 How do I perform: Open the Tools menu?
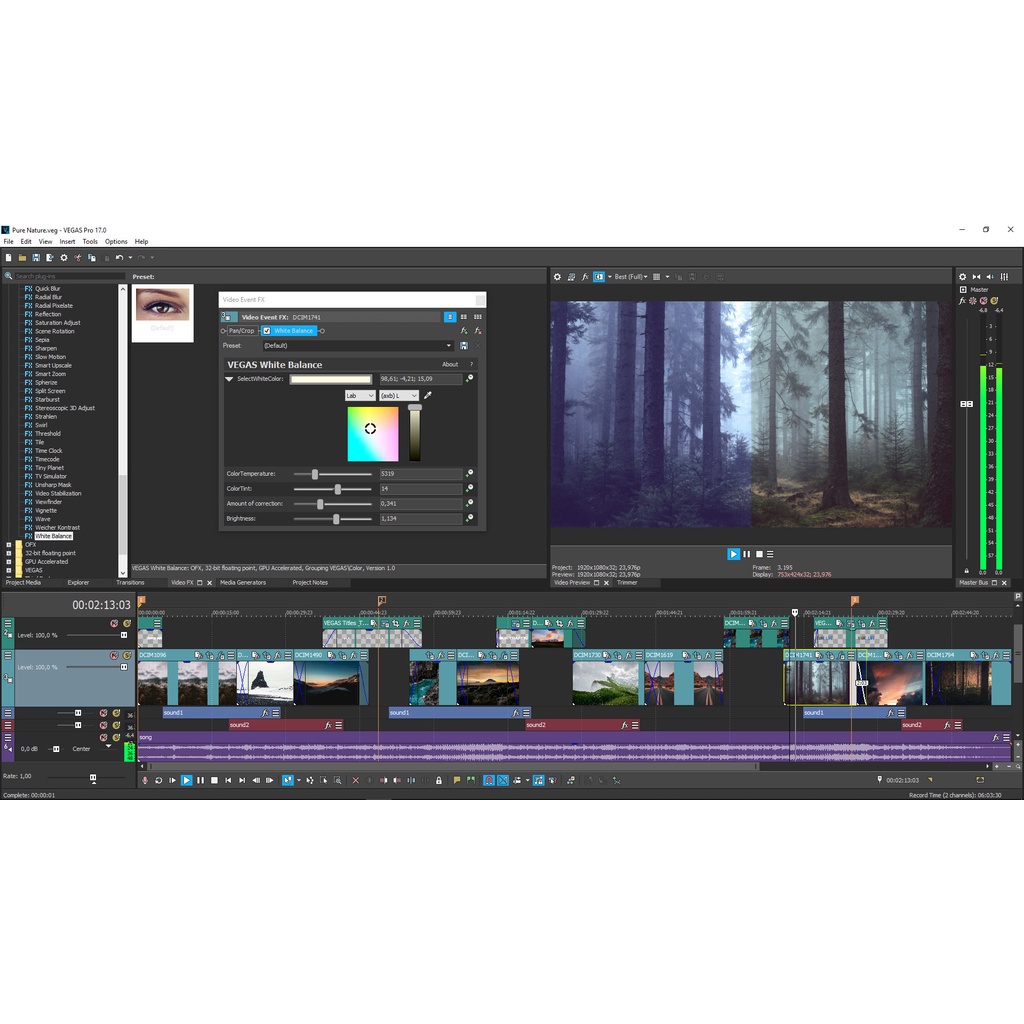(x=90, y=241)
